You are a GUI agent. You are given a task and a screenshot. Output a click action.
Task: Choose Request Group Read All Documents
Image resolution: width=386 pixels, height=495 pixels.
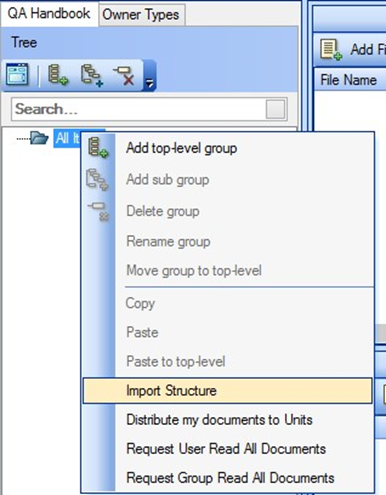click(227, 478)
